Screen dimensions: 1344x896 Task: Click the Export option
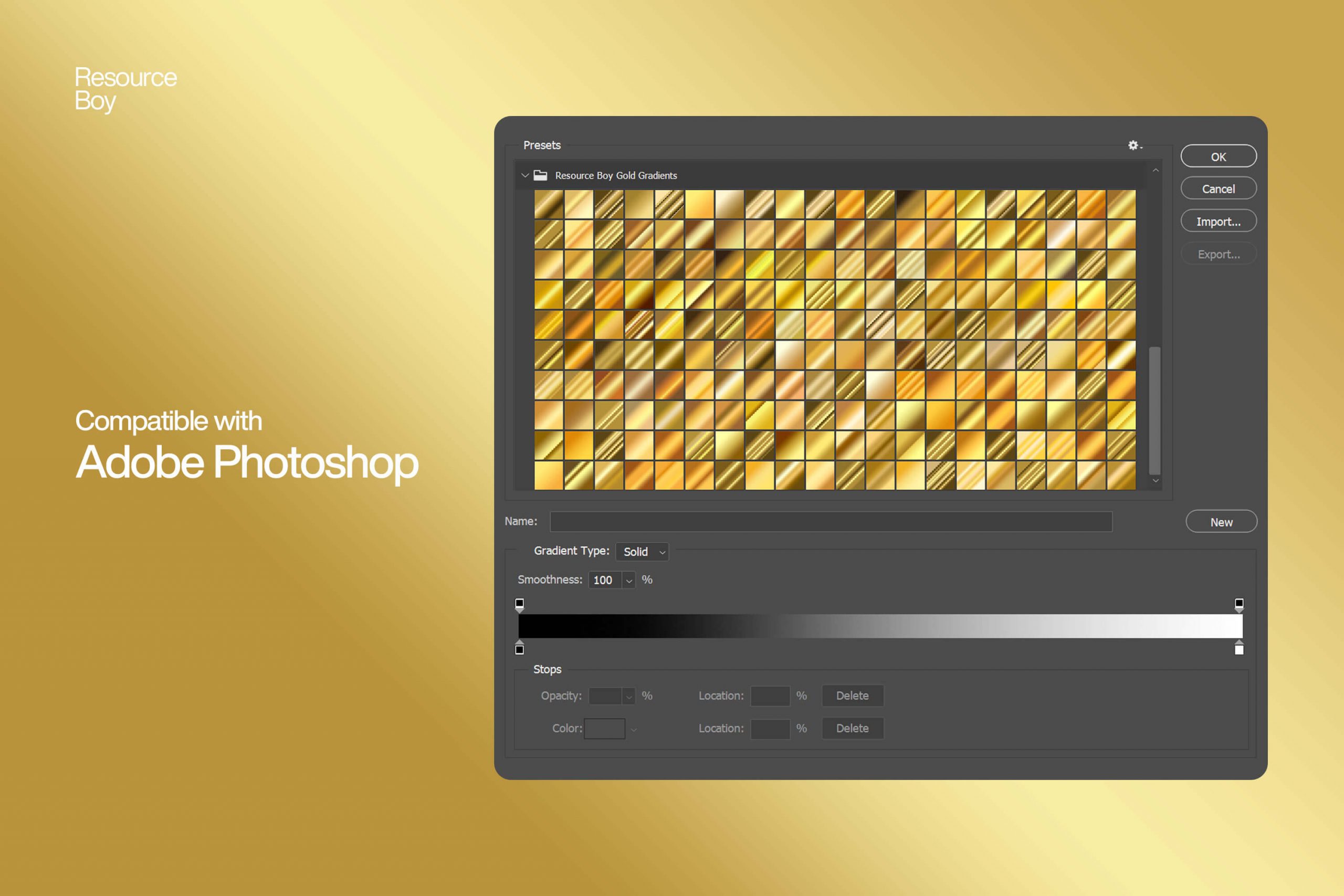click(x=1218, y=253)
